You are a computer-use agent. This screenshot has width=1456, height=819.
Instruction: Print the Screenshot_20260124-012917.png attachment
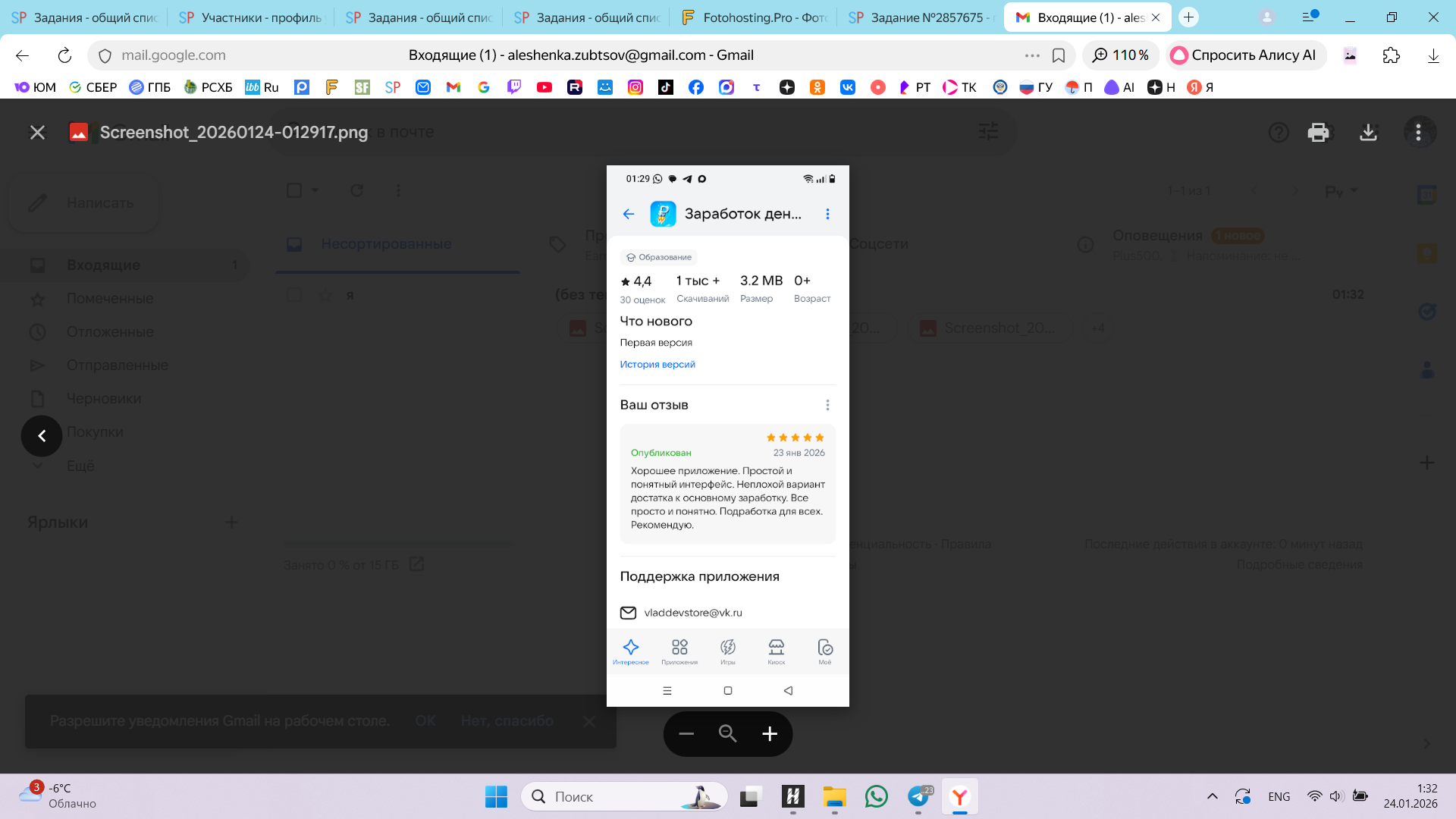tap(1318, 133)
